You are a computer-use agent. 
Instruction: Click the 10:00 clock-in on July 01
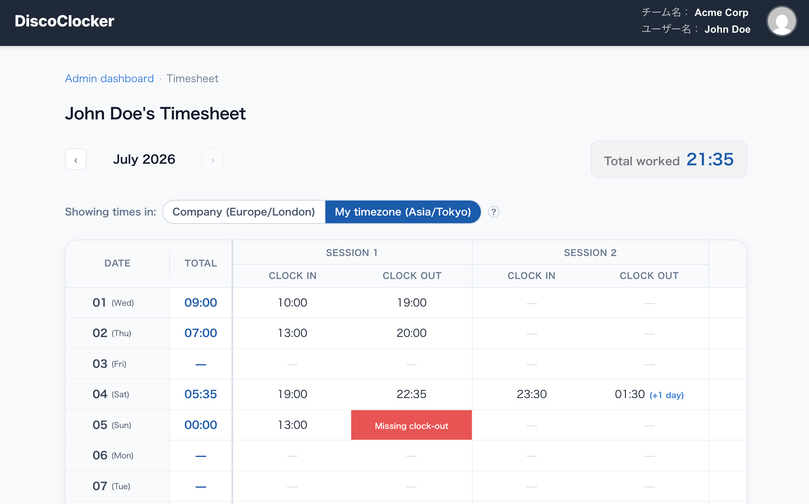click(x=293, y=303)
